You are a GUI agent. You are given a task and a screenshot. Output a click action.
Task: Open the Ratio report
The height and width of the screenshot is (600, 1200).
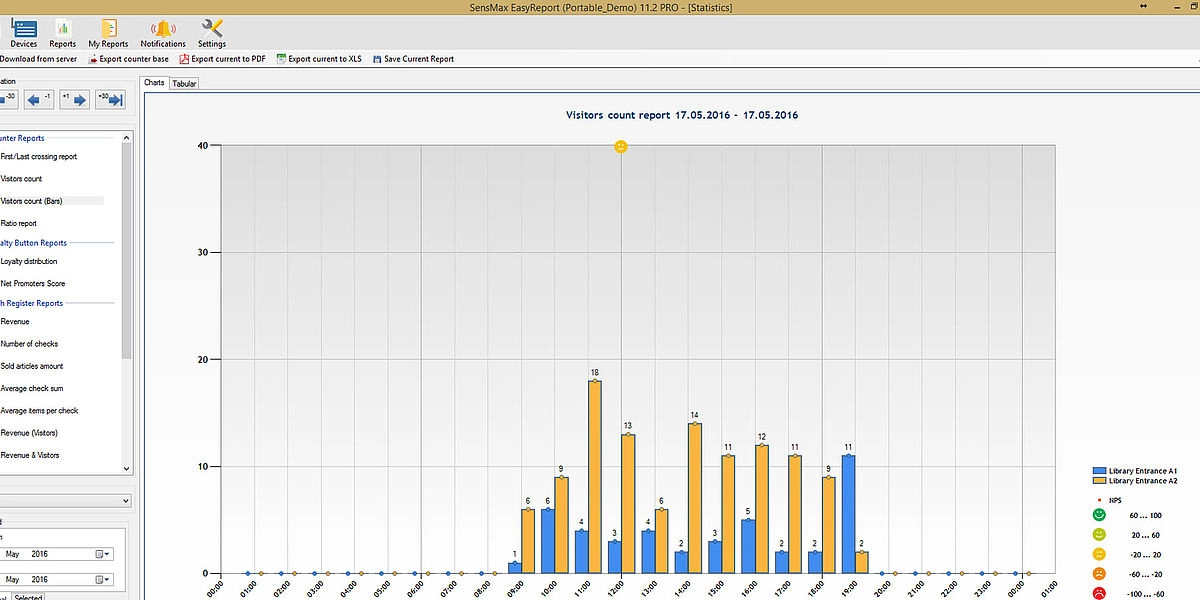point(19,223)
